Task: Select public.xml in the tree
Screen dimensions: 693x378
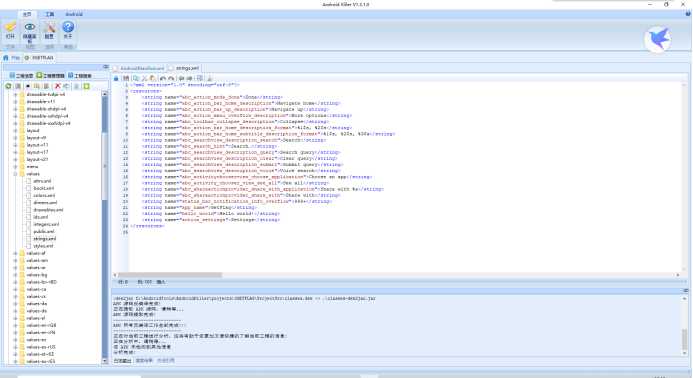Action: [44, 232]
